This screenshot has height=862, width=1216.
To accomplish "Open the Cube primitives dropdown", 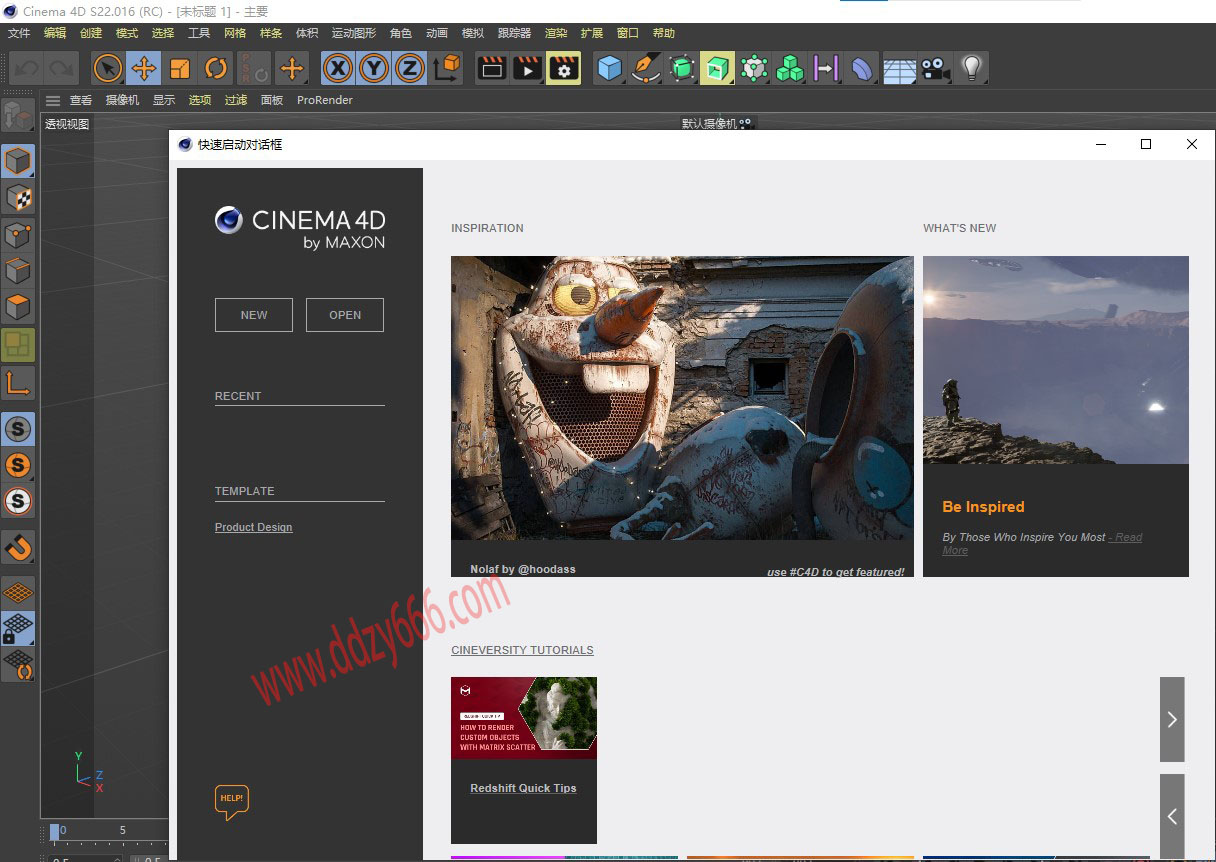I will (x=610, y=68).
